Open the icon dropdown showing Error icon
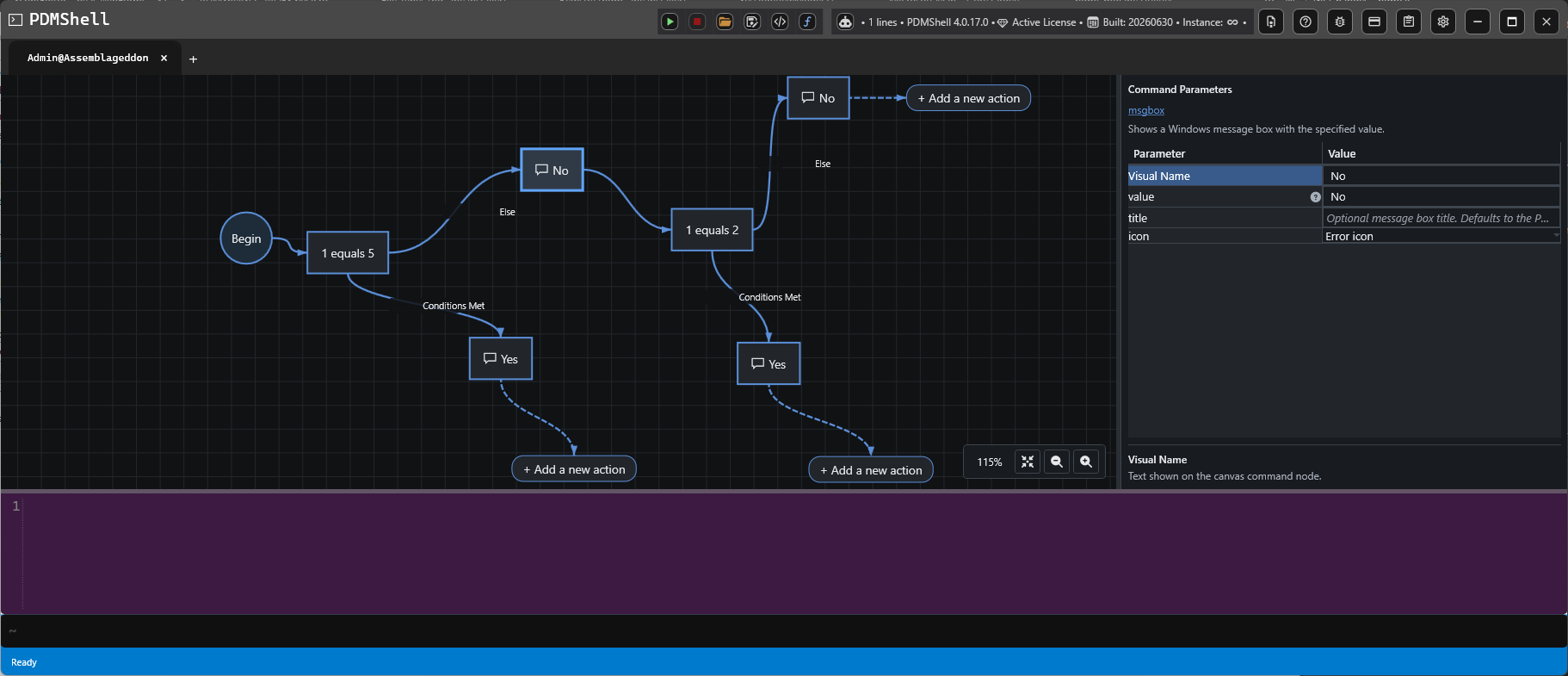This screenshot has width=1568, height=676. point(1441,236)
